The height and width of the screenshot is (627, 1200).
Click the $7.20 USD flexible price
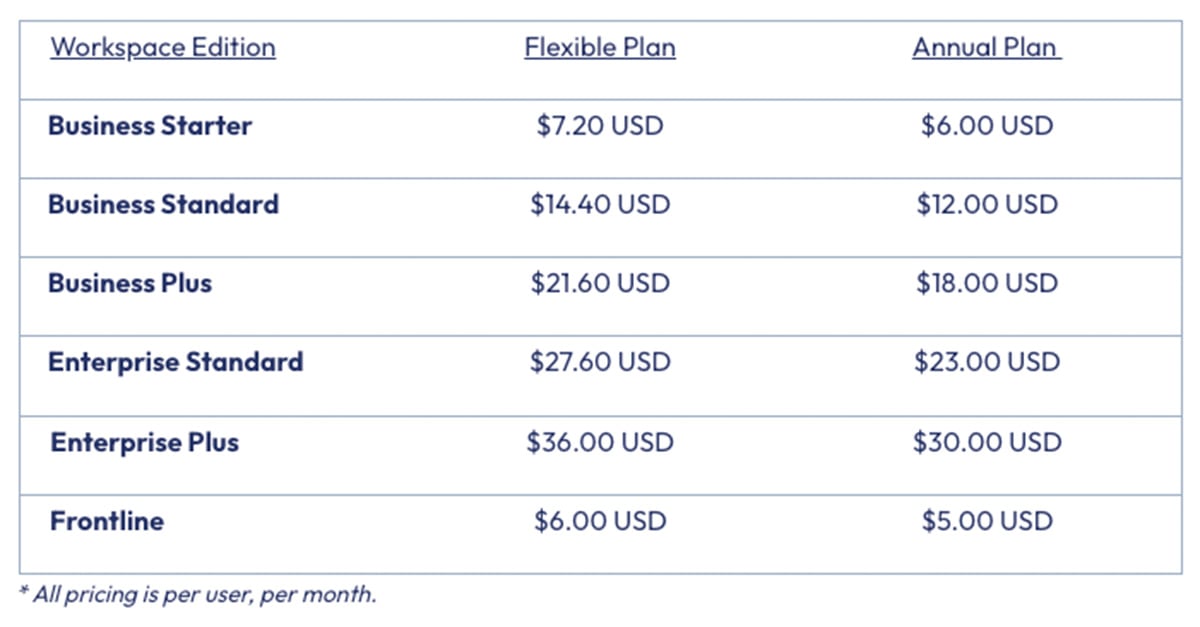(x=600, y=126)
